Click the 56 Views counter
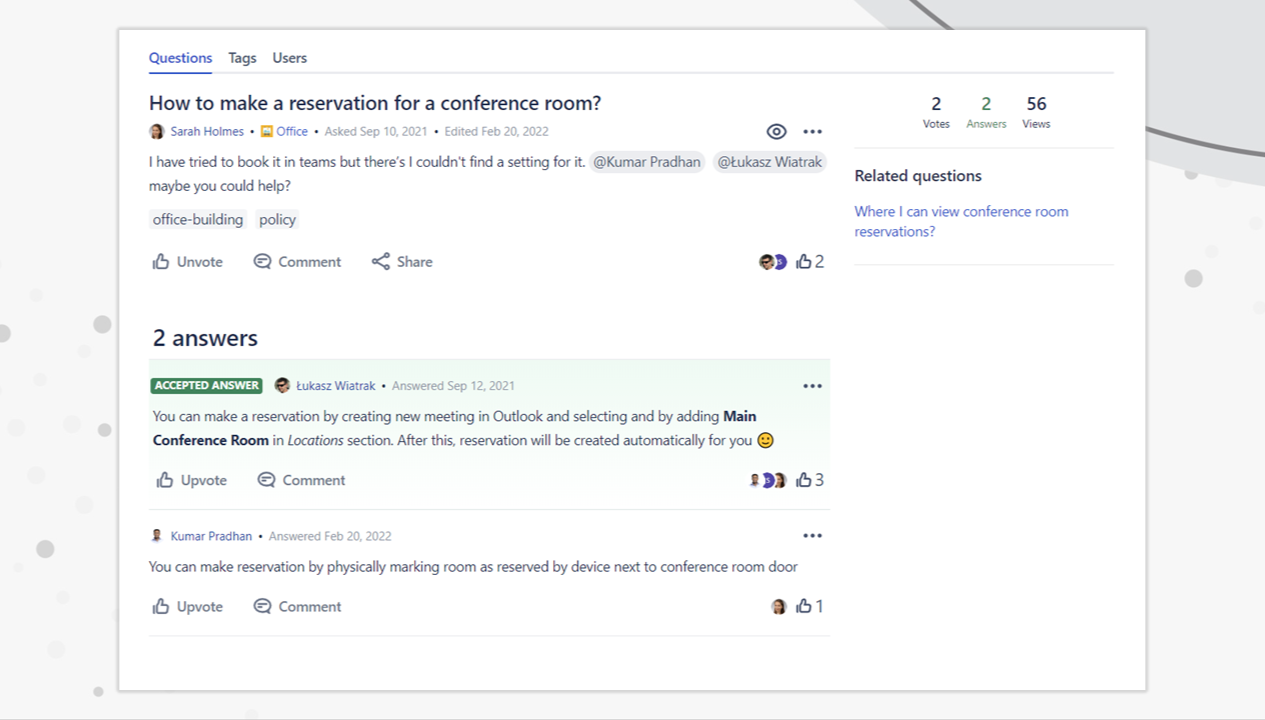Screen dimensions: 1265x720 click(x=1036, y=112)
